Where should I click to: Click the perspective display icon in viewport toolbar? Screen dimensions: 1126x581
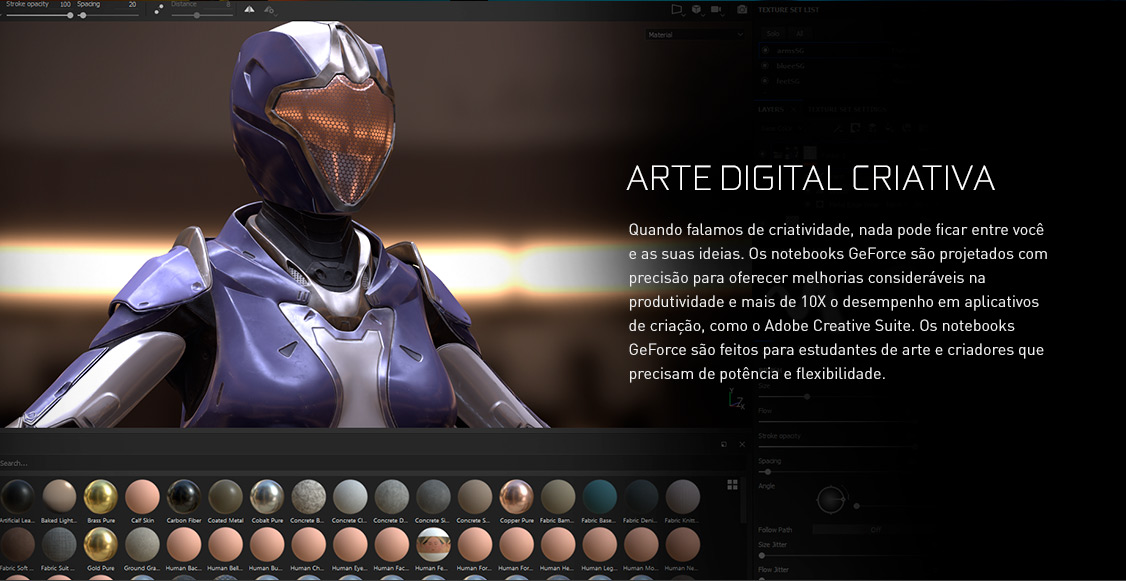pyautogui.click(x=676, y=9)
